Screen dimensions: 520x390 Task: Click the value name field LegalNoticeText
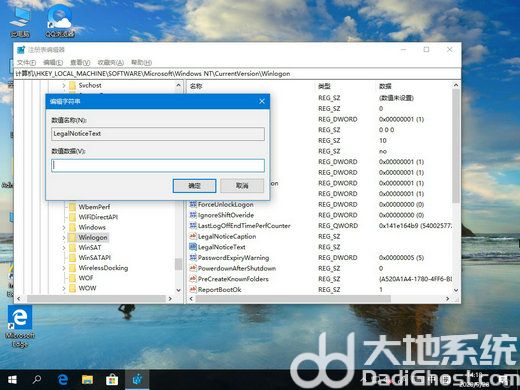coord(158,134)
